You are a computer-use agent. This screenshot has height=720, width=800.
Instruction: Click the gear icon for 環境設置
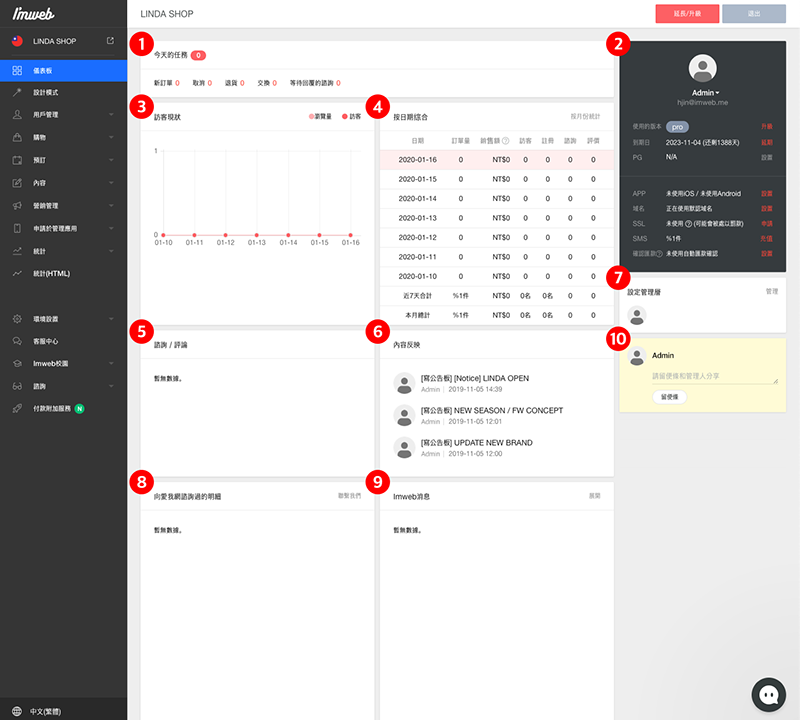click(17, 319)
